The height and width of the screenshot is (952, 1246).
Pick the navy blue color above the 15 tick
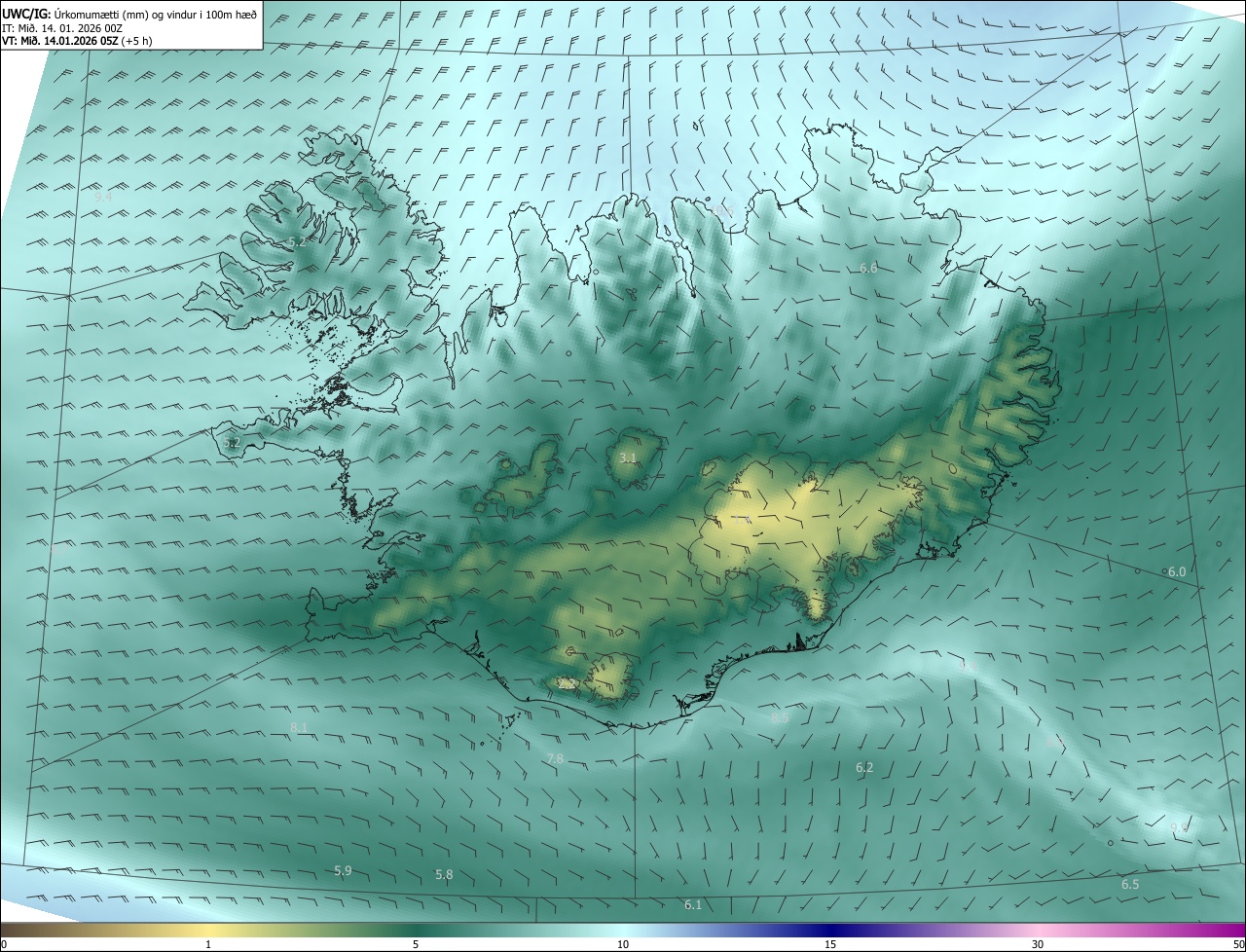[x=830, y=931]
